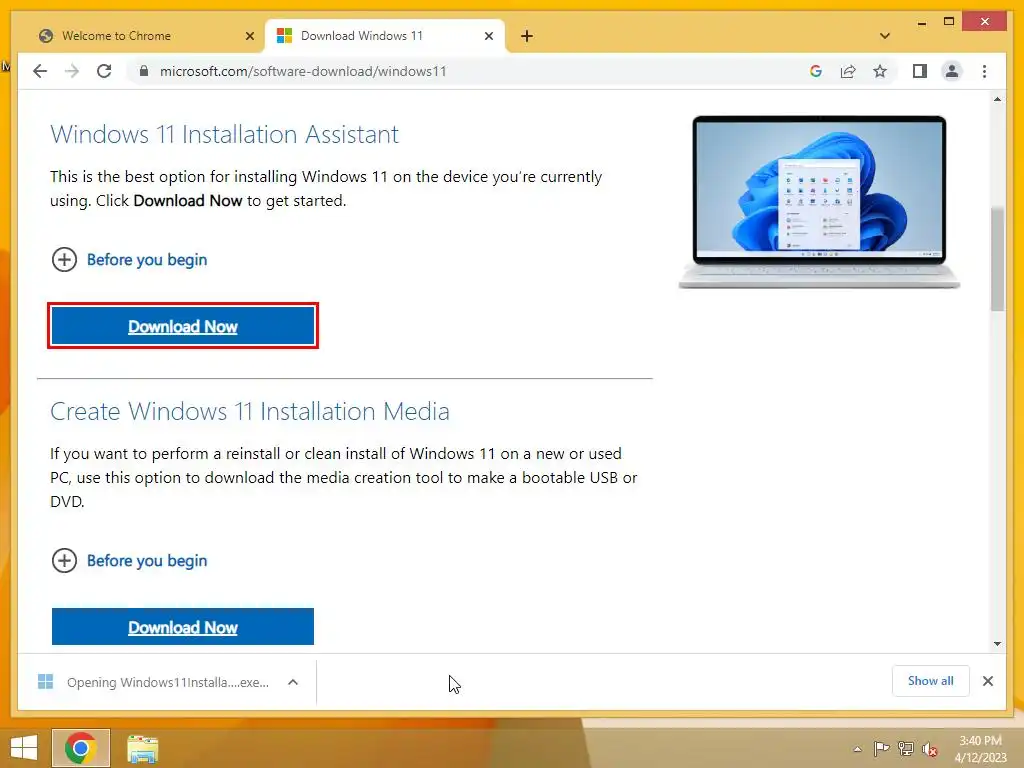The image size is (1024, 768).
Task: Click the muted volume tray icon
Action: tap(930, 750)
